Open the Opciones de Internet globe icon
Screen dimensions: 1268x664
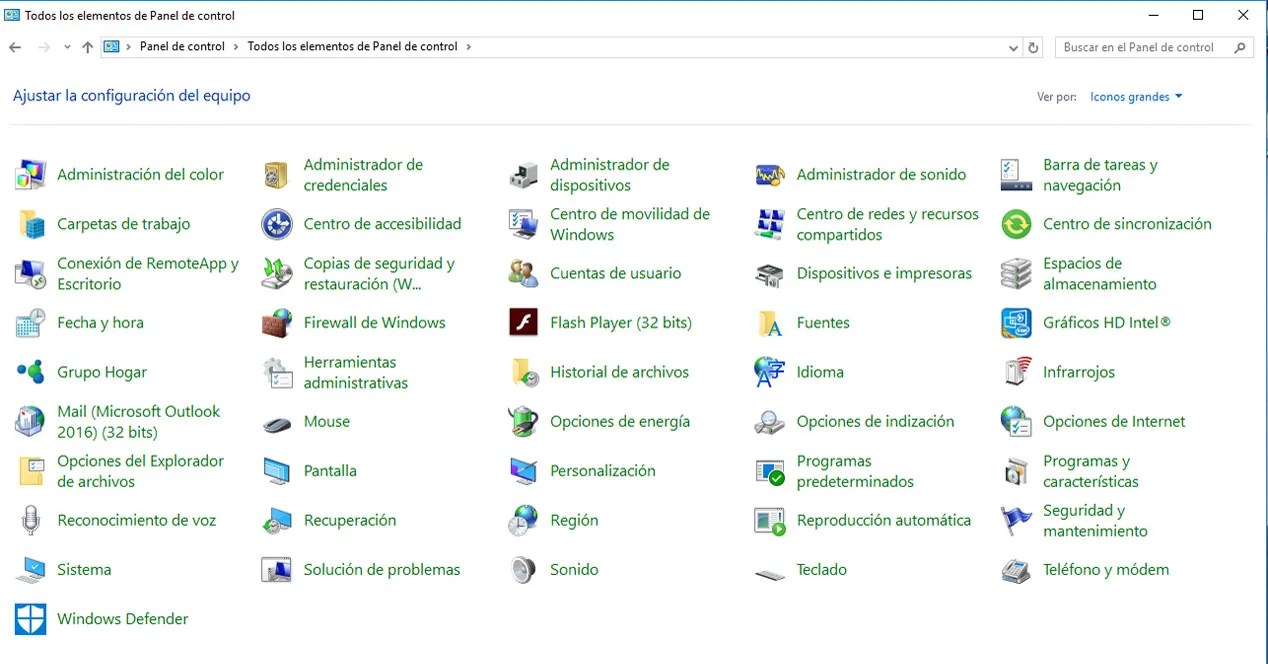[1016, 422]
